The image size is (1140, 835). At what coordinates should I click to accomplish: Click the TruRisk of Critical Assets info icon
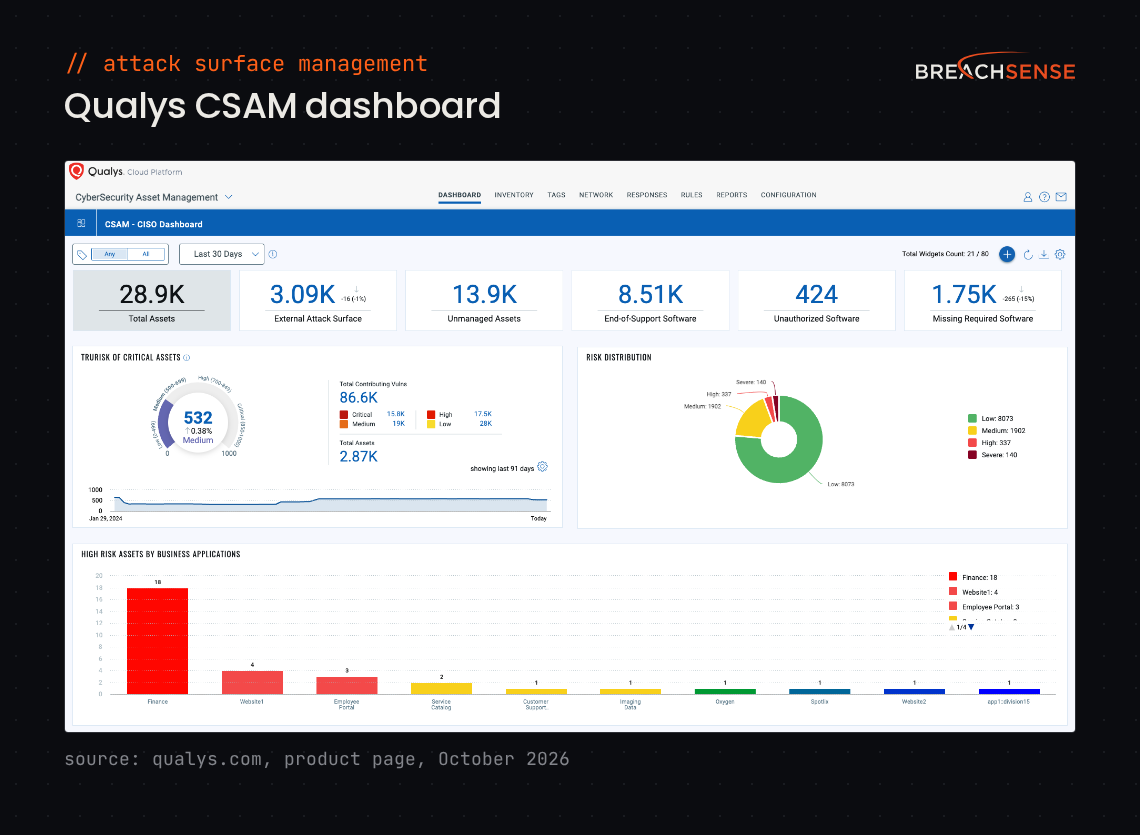click(x=187, y=358)
